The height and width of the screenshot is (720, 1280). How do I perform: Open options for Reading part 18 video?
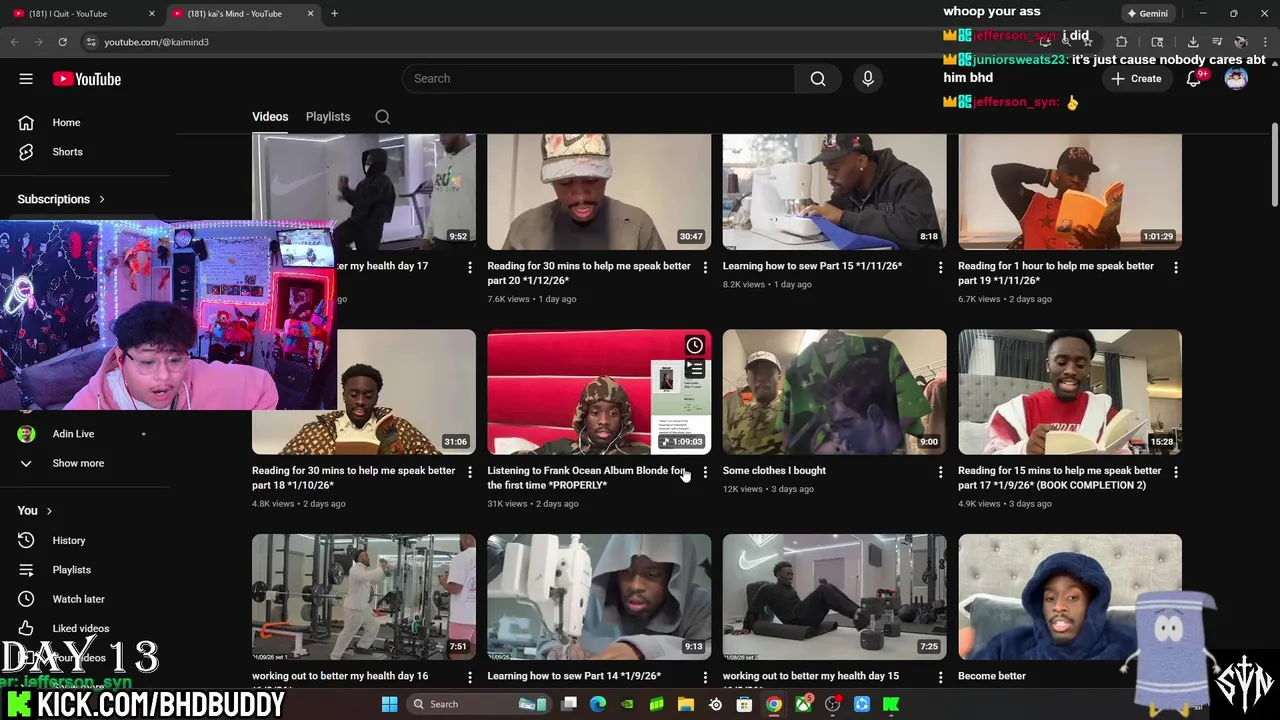pos(469,472)
